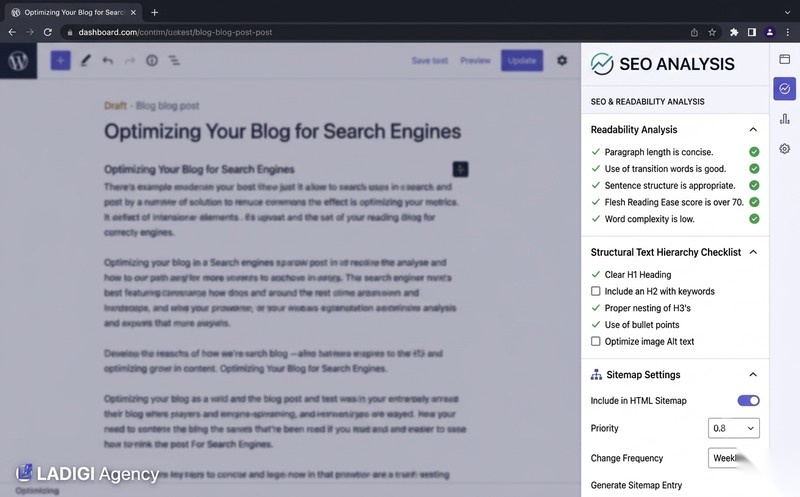This screenshot has width=800, height=497.
Task: Click 'Clear H1 Heading' checklist item
Action: [638, 275]
